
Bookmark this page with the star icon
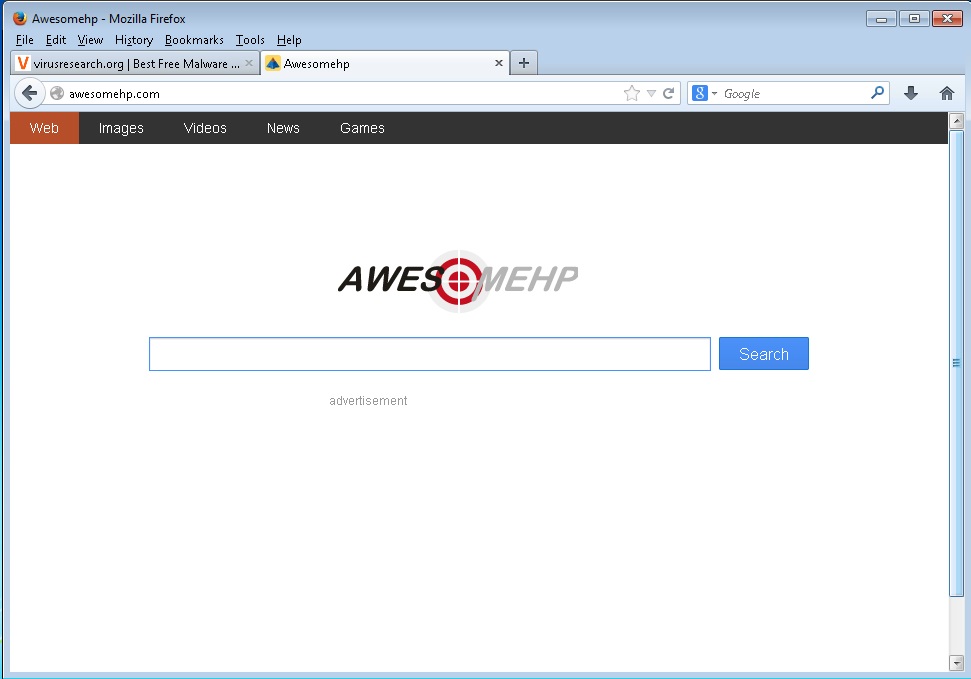click(632, 94)
